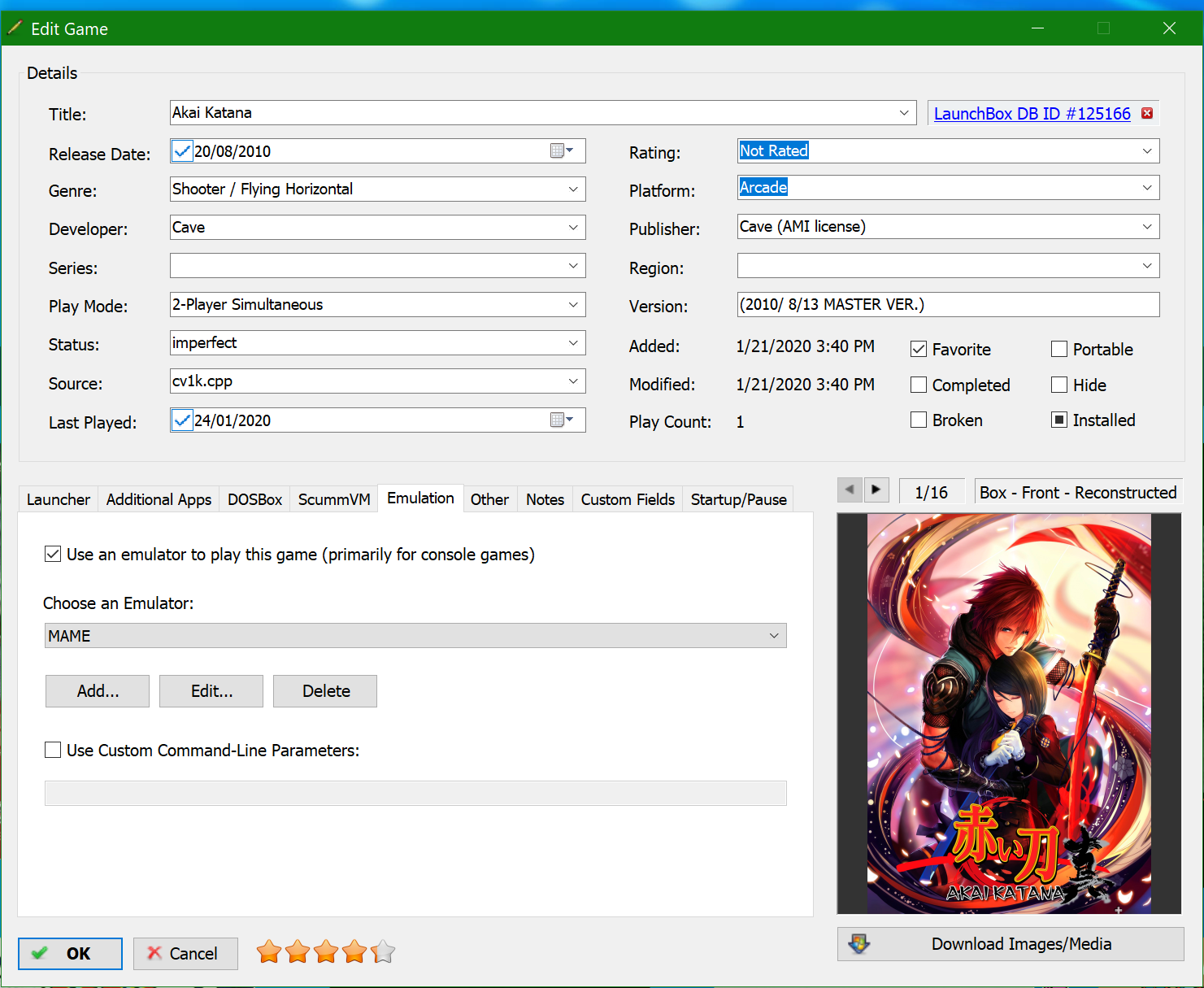The width and height of the screenshot is (1204, 988).
Task: Open the ScummVM tab
Action: coord(334,499)
